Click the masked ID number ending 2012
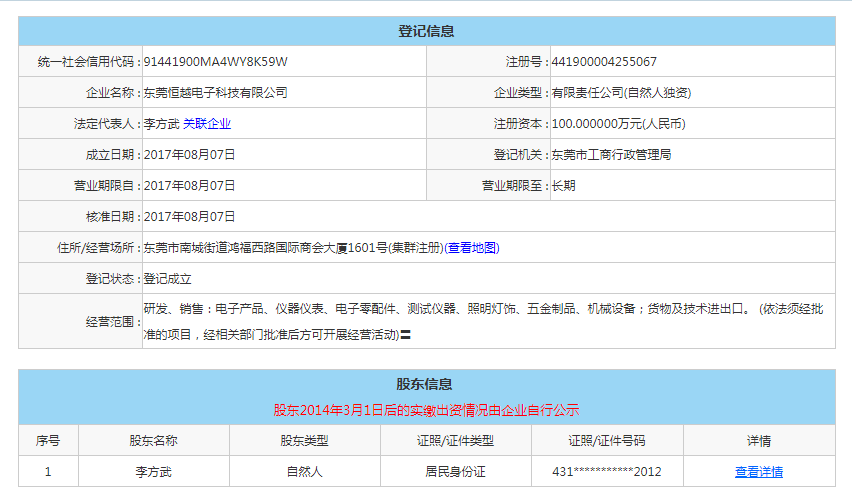The width and height of the screenshot is (852, 498). click(x=607, y=472)
